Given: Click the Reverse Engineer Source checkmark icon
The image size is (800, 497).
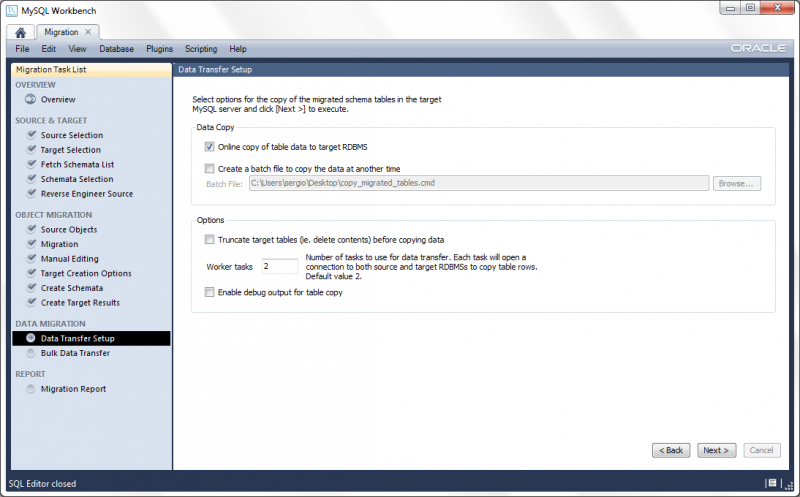Looking at the screenshot, I should 32,193.
